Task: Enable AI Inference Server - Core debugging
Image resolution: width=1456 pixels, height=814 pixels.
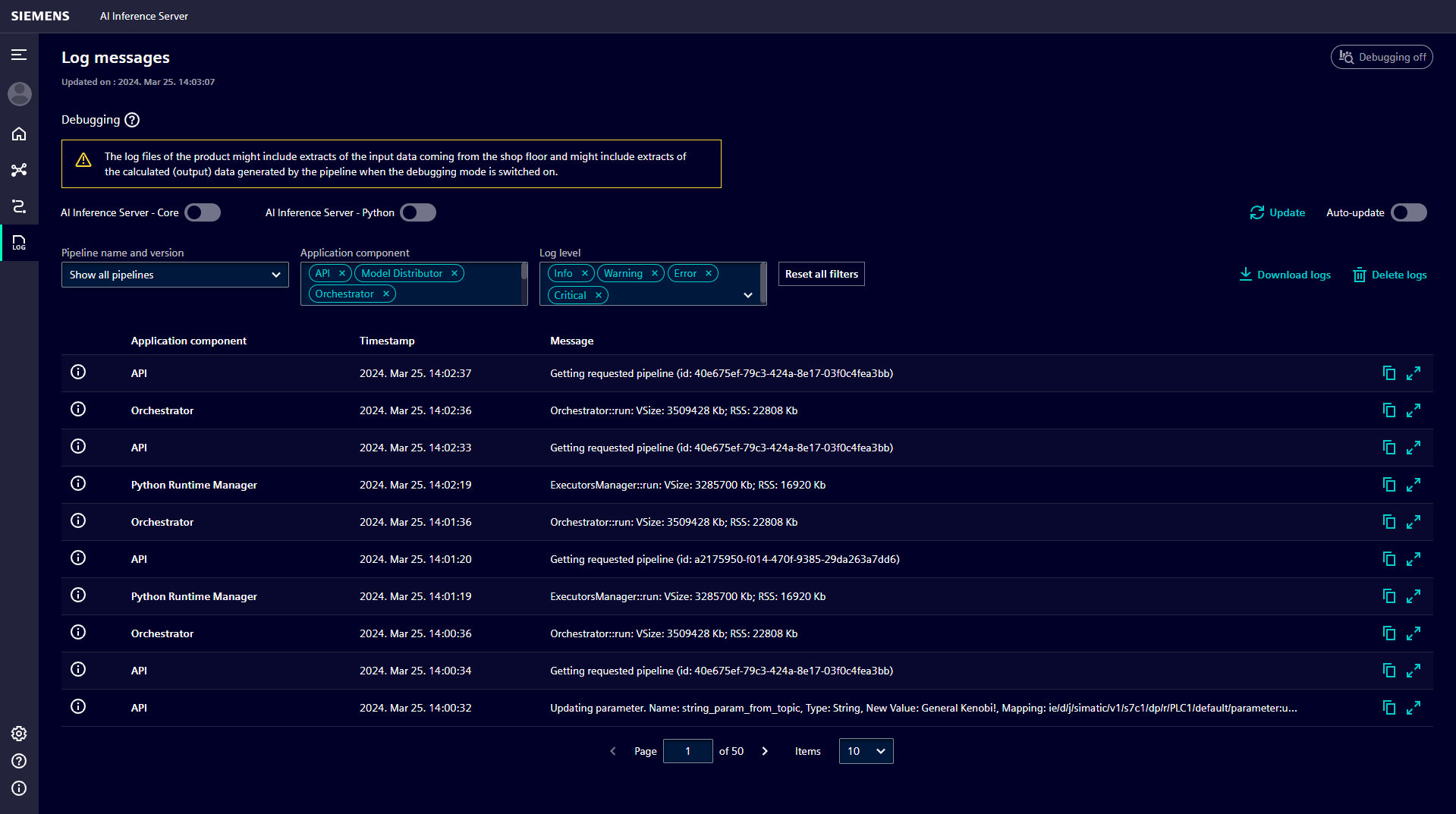Action: coord(203,213)
